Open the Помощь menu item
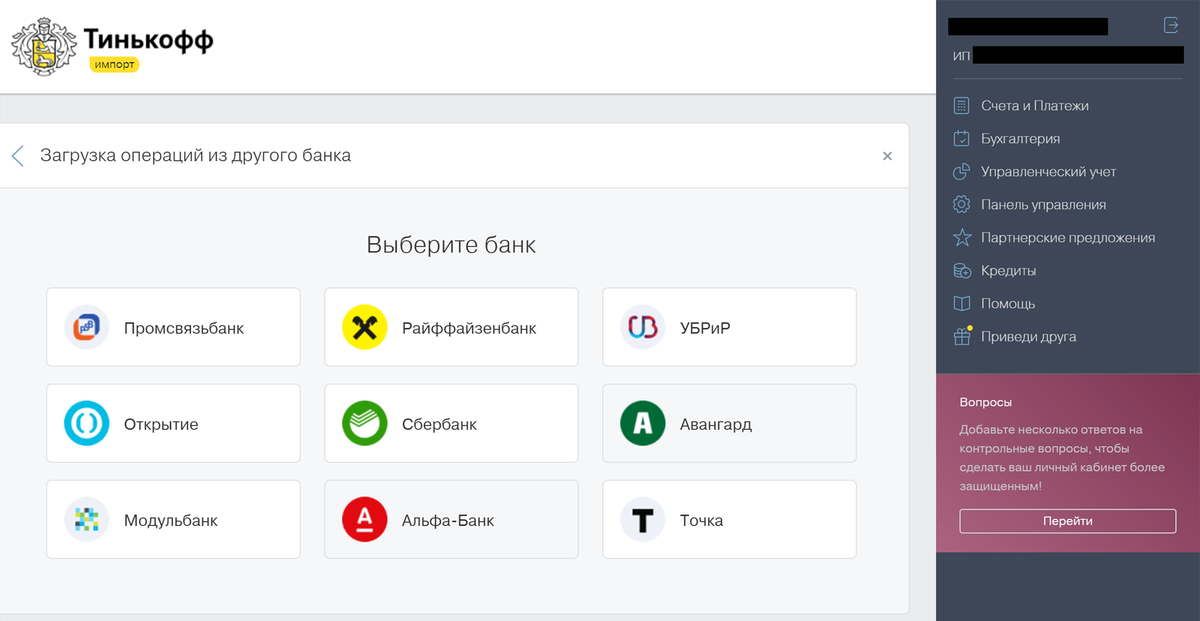Screen dimensions: 1200x621 [1008, 304]
